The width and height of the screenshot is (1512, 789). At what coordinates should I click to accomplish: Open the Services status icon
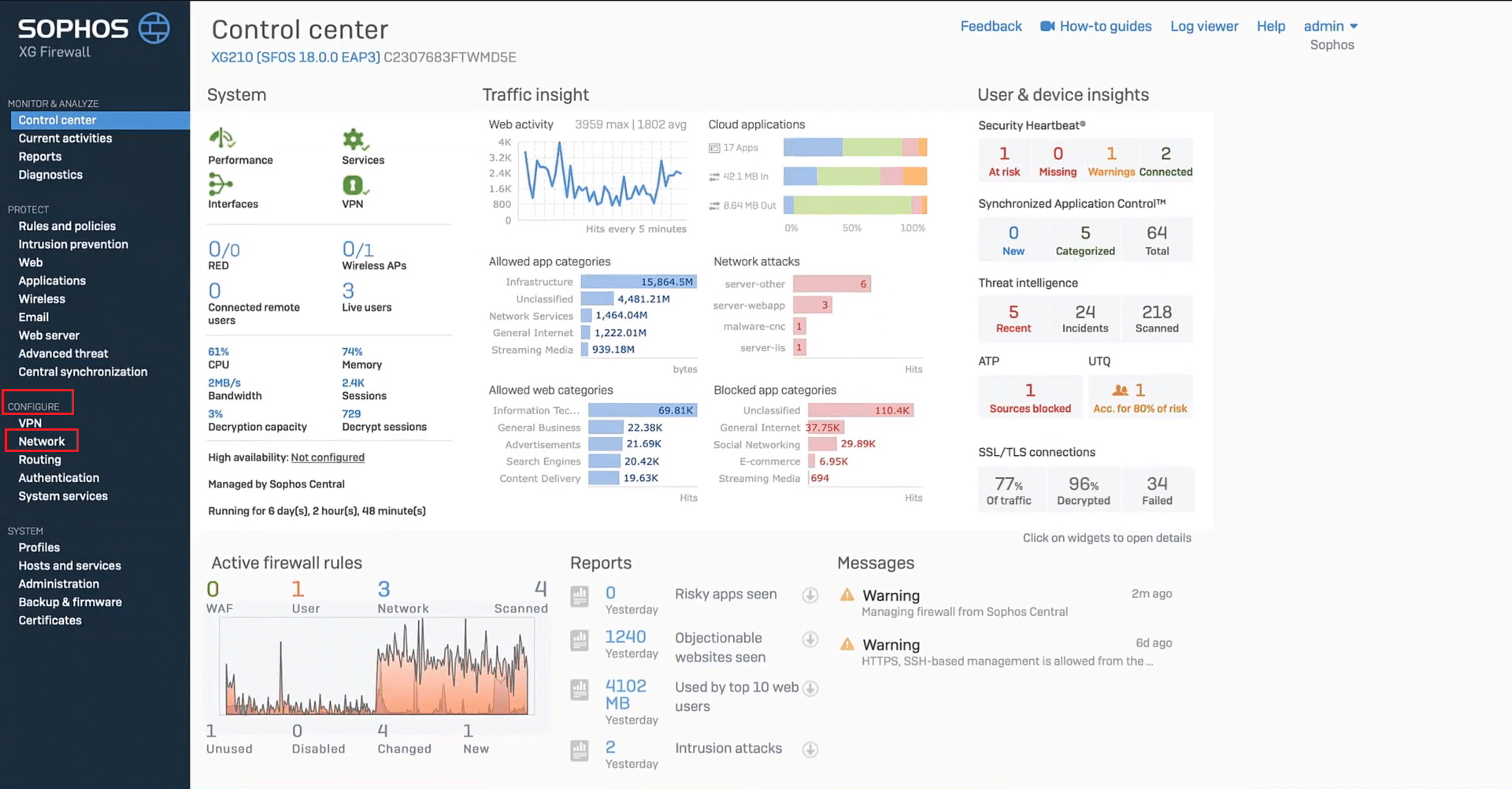click(354, 140)
